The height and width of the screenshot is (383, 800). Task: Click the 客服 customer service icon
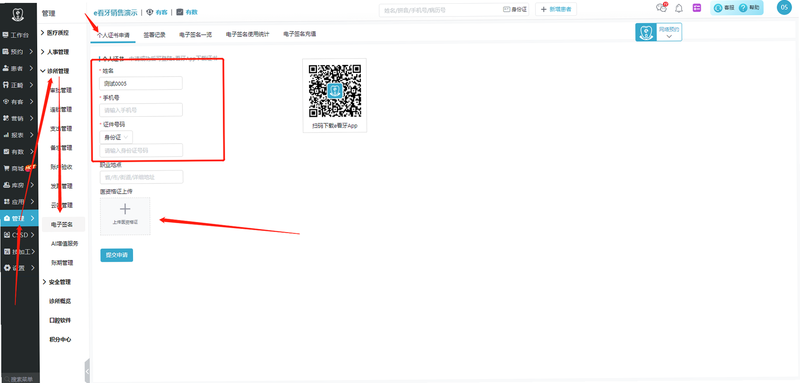coord(718,8)
